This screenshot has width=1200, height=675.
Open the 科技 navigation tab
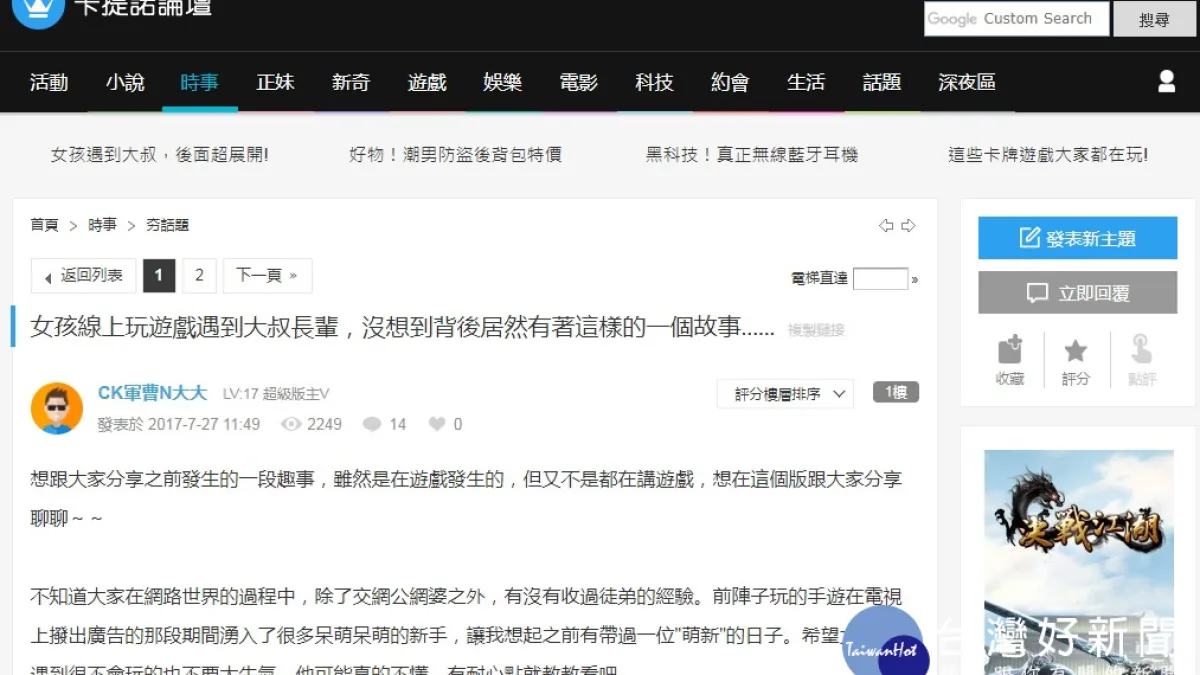tap(654, 82)
